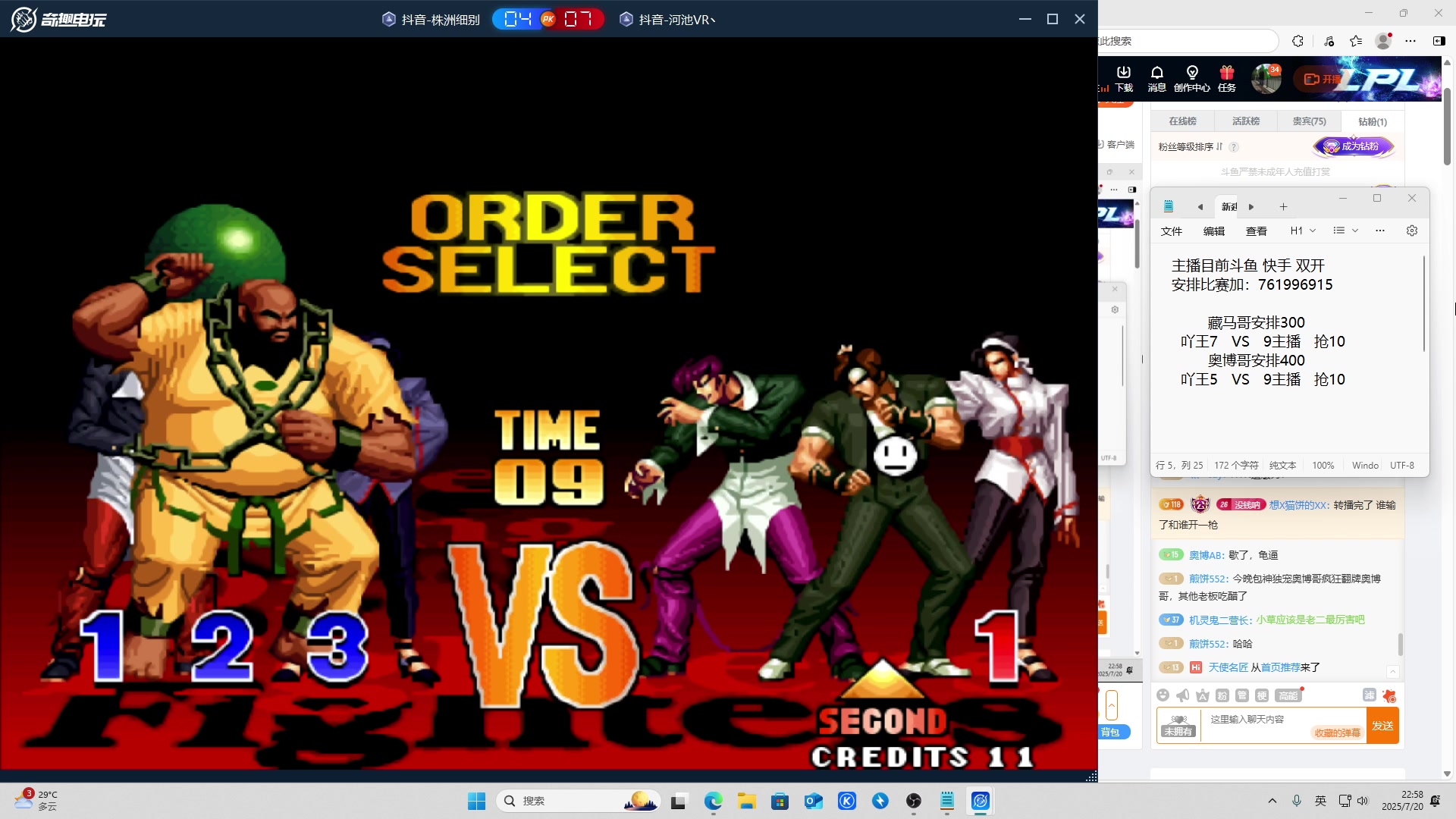Switch to the 贵宾(75) tab

pos(1310,121)
